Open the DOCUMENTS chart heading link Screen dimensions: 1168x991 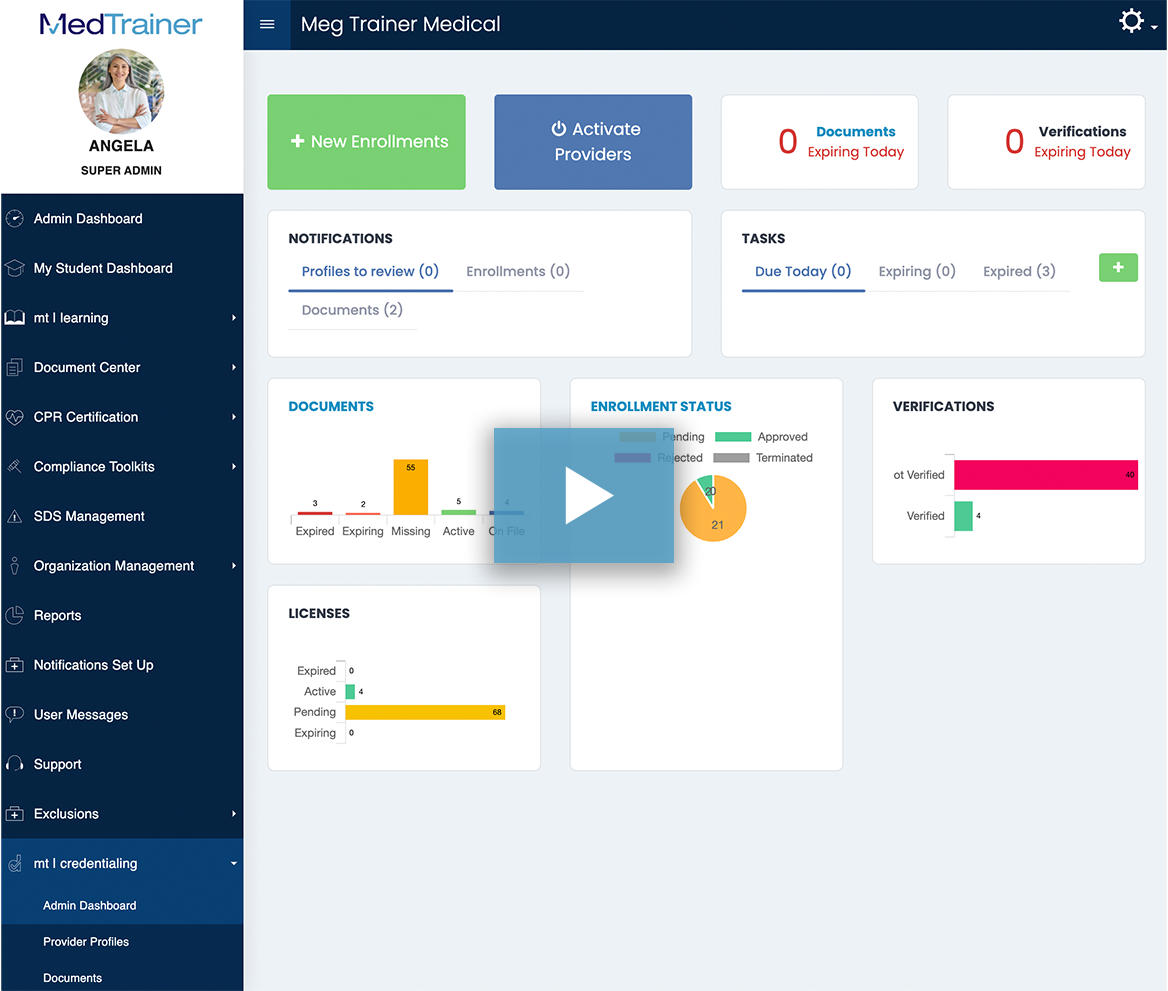point(331,406)
